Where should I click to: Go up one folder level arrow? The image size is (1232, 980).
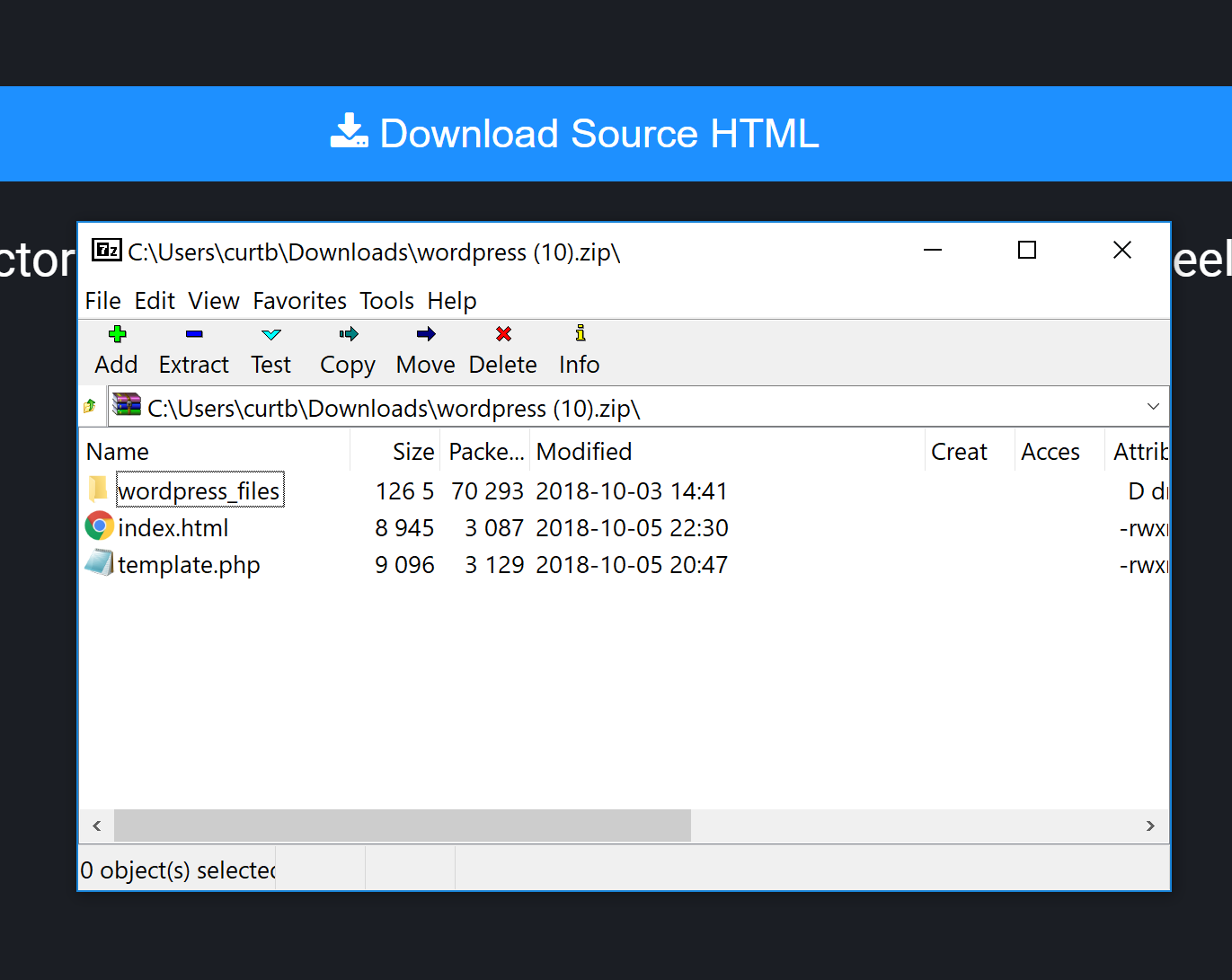pos(90,407)
